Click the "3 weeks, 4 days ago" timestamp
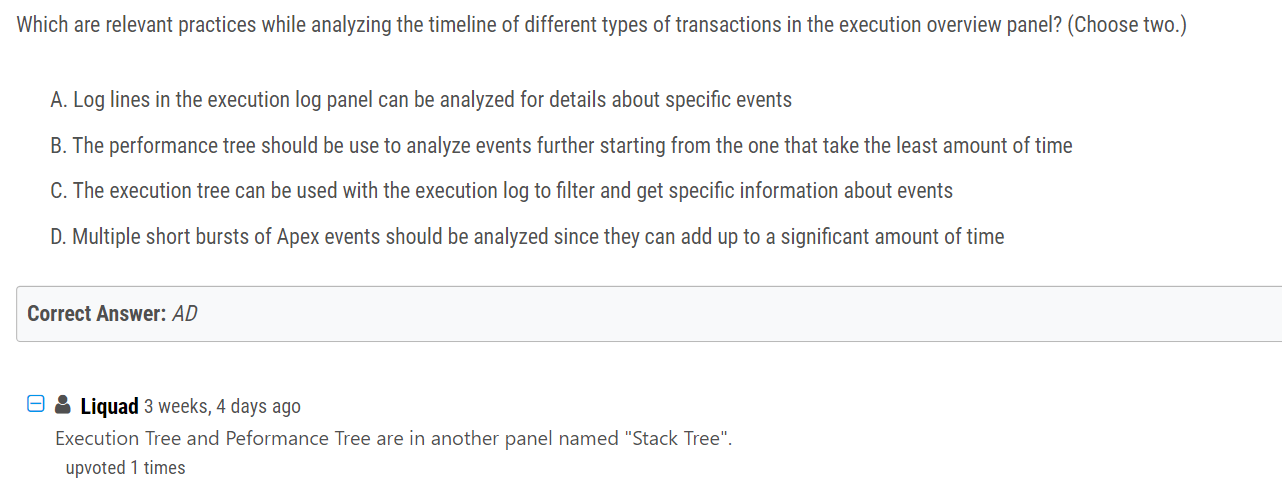This screenshot has height=487, width=1282. 222,406
